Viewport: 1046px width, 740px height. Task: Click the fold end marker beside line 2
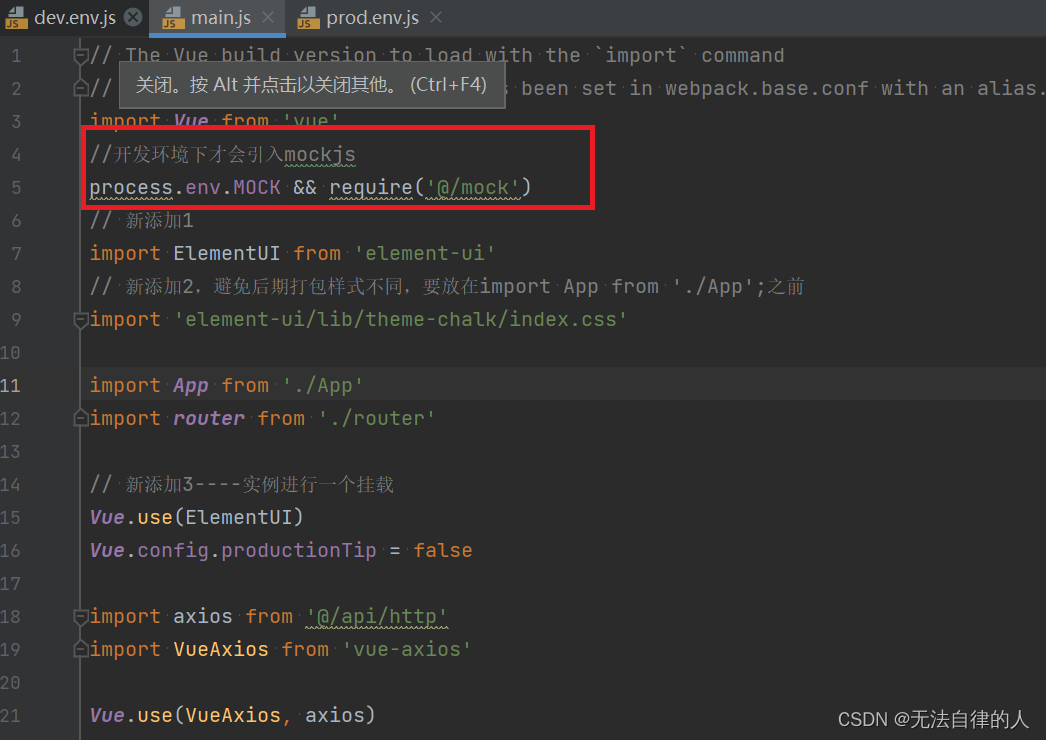(79, 89)
